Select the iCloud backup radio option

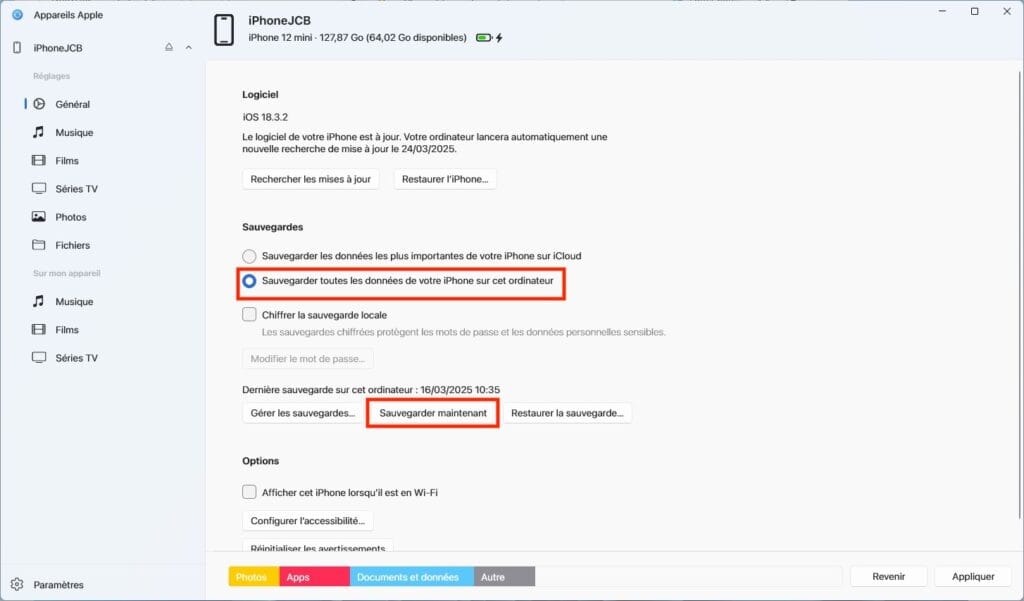[250, 256]
